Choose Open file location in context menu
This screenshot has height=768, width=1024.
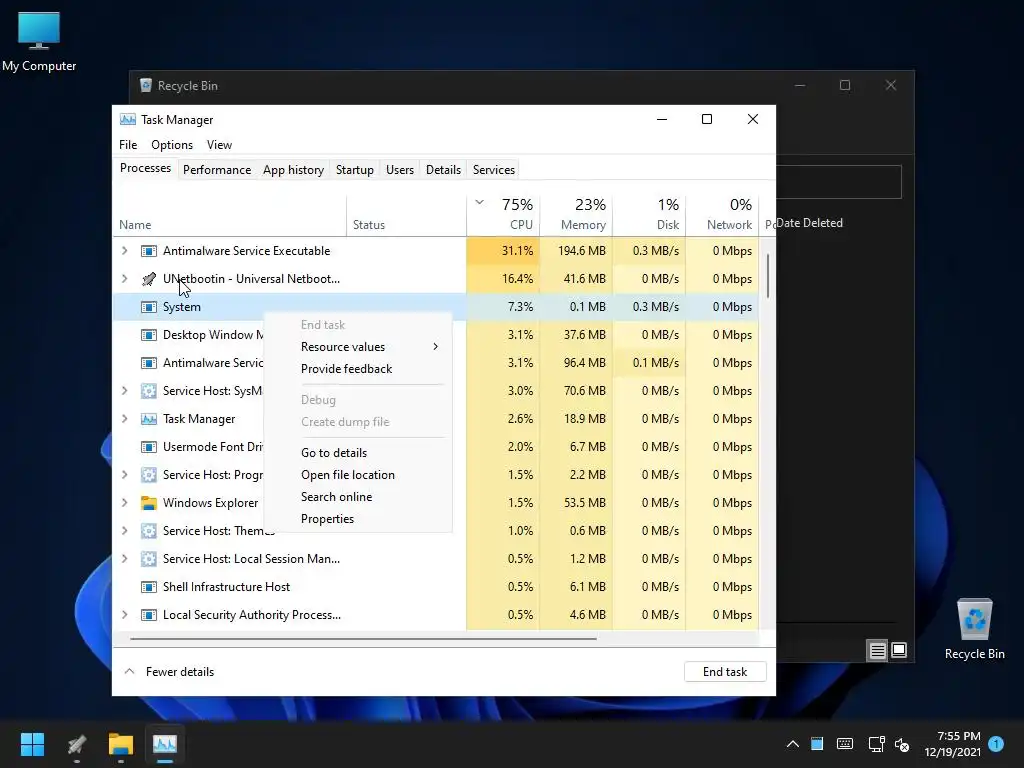[x=358, y=475]
